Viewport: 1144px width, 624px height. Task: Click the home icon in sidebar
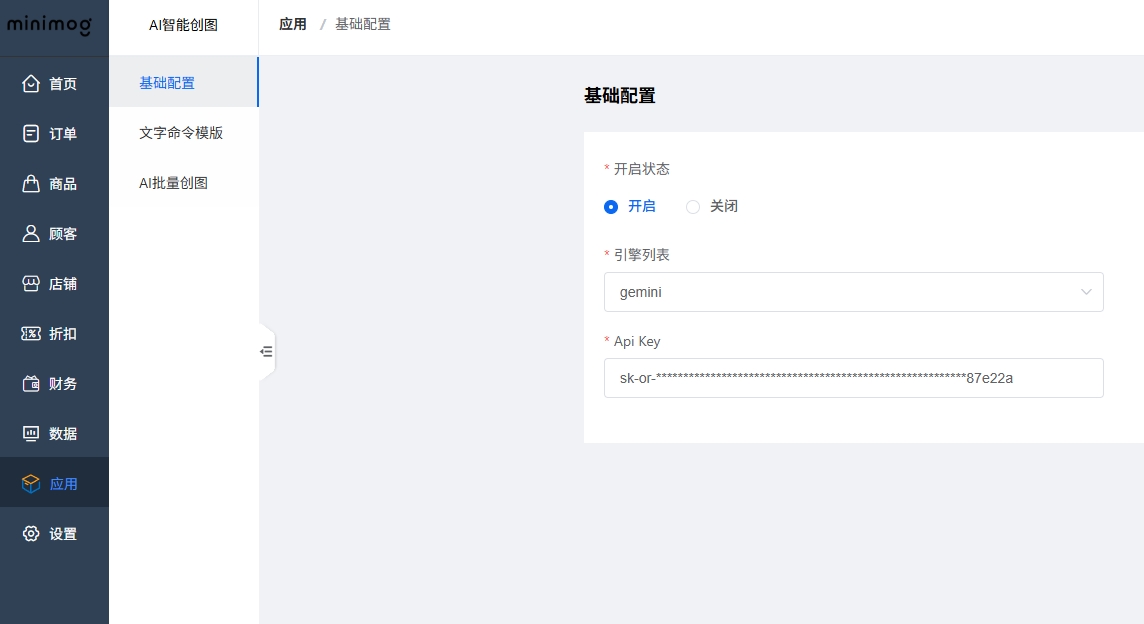pyautogui.click(x=31, y=84)
